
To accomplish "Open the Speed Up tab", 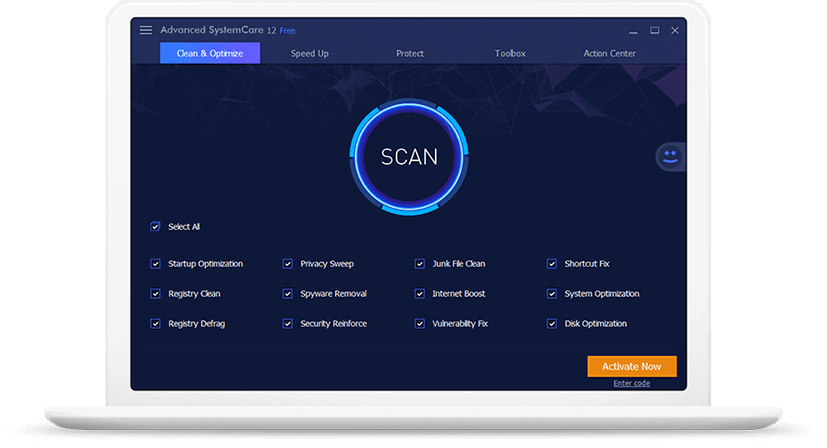I will (x=310, y=53).
